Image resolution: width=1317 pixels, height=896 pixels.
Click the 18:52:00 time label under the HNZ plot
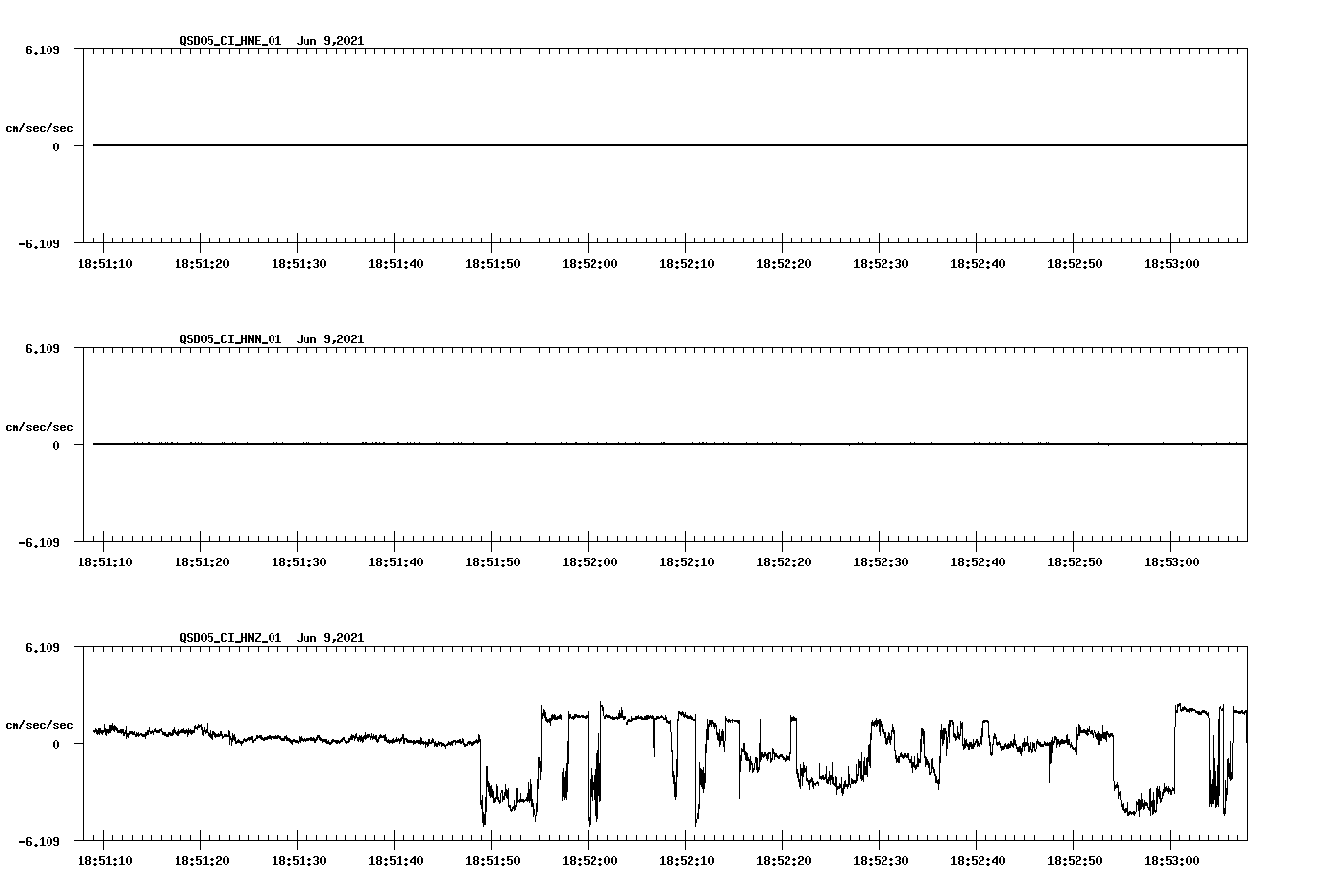pyautogui.click(x=590, y=861)
